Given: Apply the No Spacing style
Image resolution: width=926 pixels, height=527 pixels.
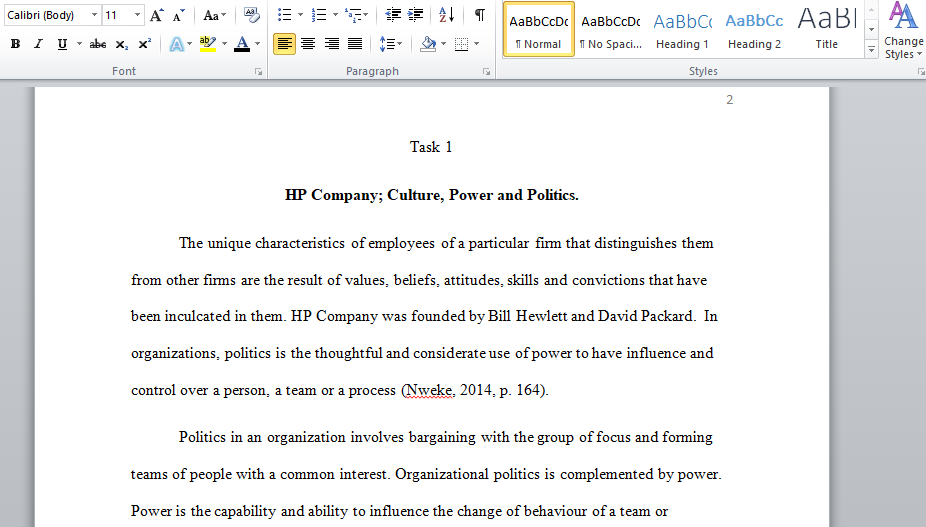Looking at the screenshot, I should coord(611,30).
